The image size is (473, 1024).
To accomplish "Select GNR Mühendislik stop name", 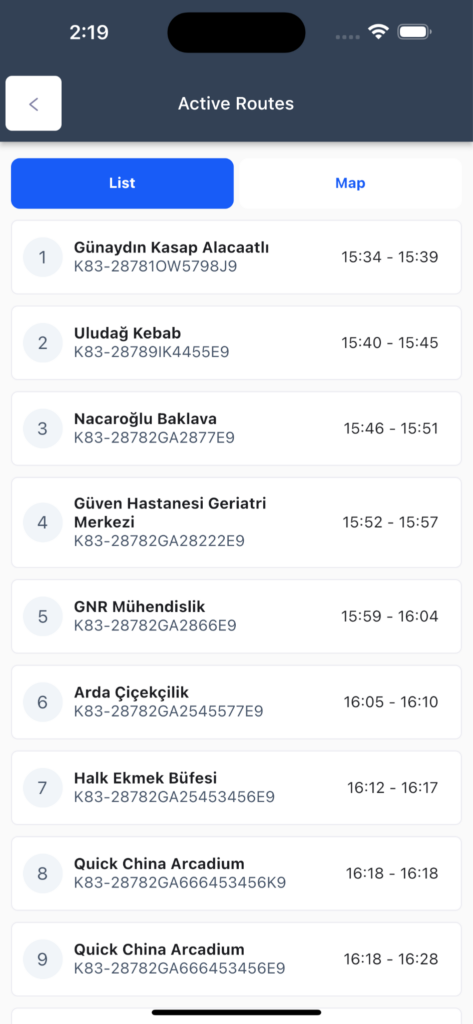I will 140,607.
